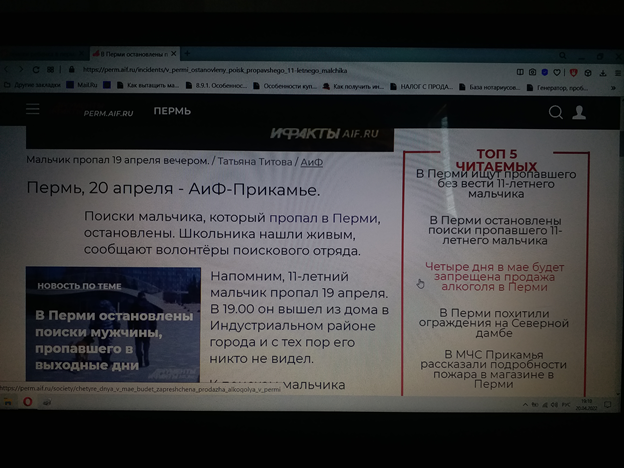Image resolution: width=625 pixels, height=469 pixels.
Task: Go forward with the browser forward arrow
Action: [x=21, y=69]
